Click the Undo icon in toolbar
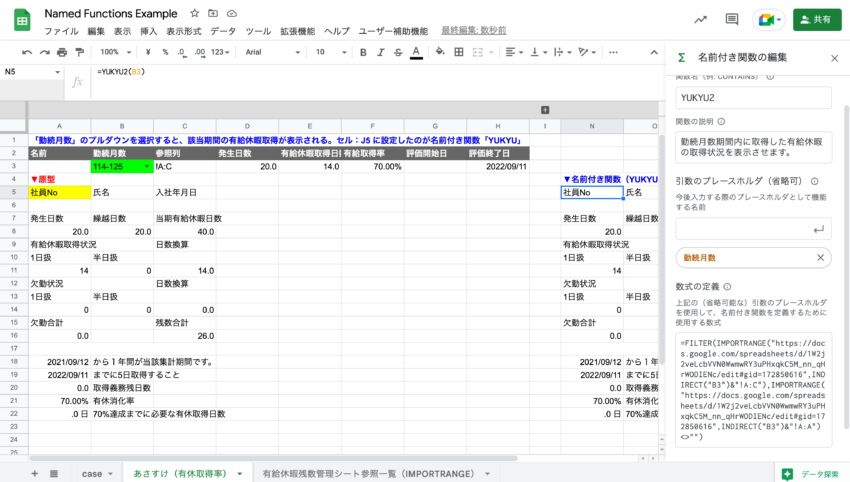 27,52
